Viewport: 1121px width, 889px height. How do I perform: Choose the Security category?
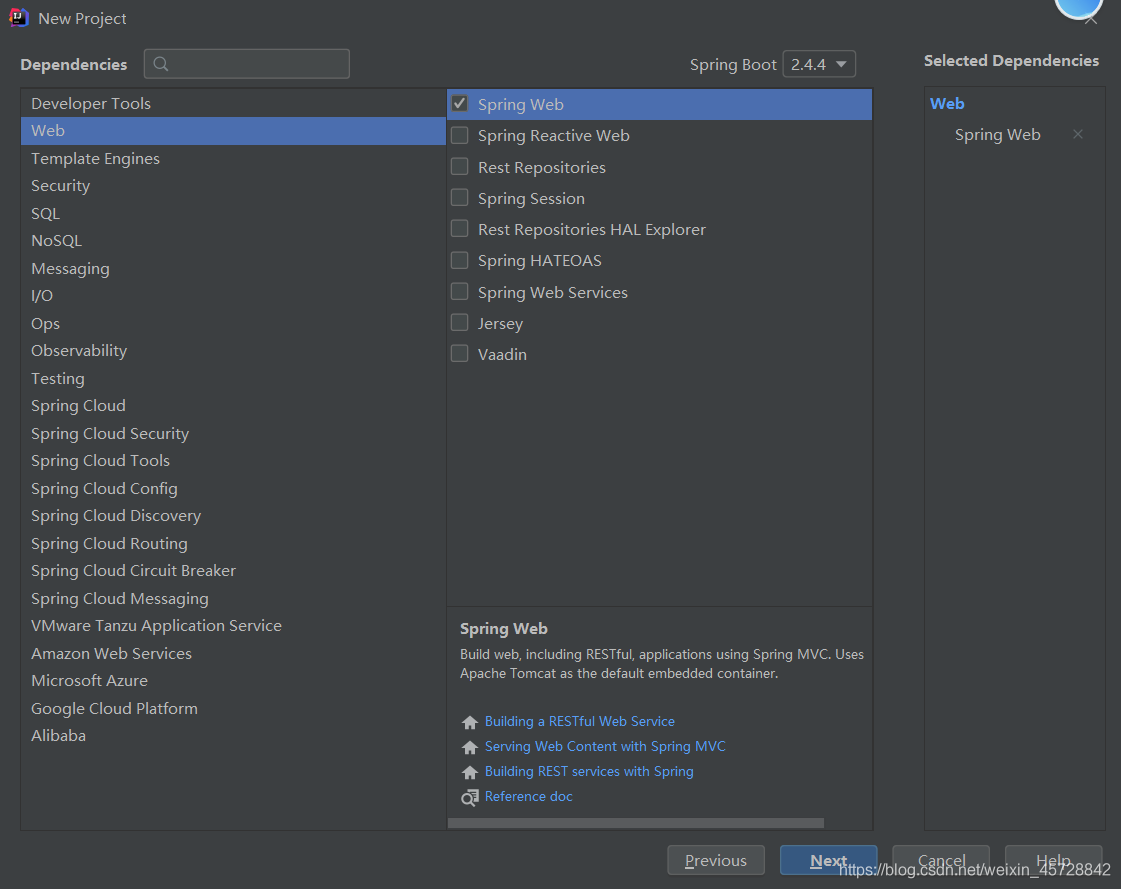pos(233,186)
